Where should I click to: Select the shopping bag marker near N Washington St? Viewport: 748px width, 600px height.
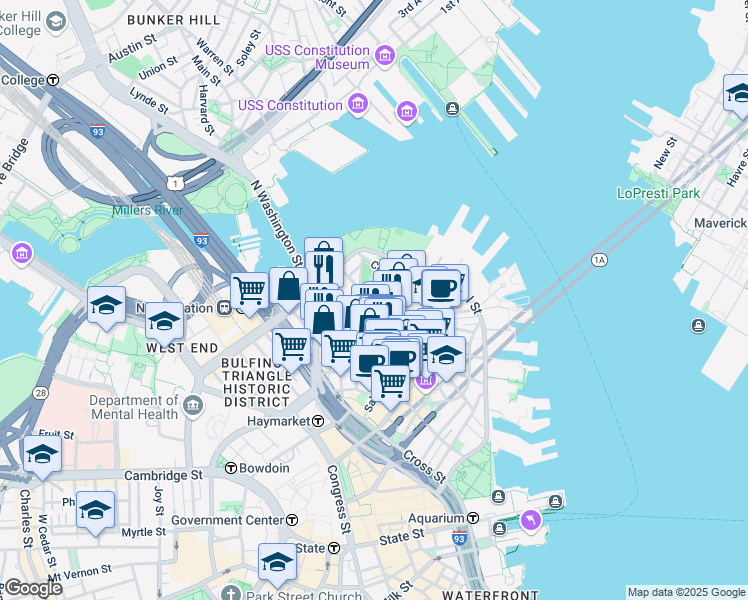288,286
